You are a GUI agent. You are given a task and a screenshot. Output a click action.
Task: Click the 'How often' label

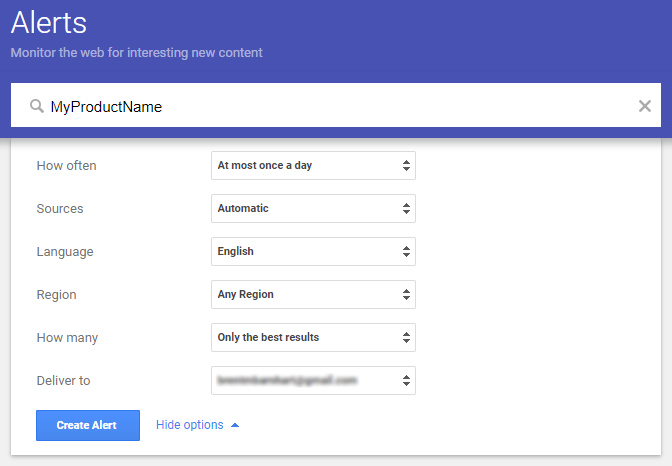pos(66,166)
